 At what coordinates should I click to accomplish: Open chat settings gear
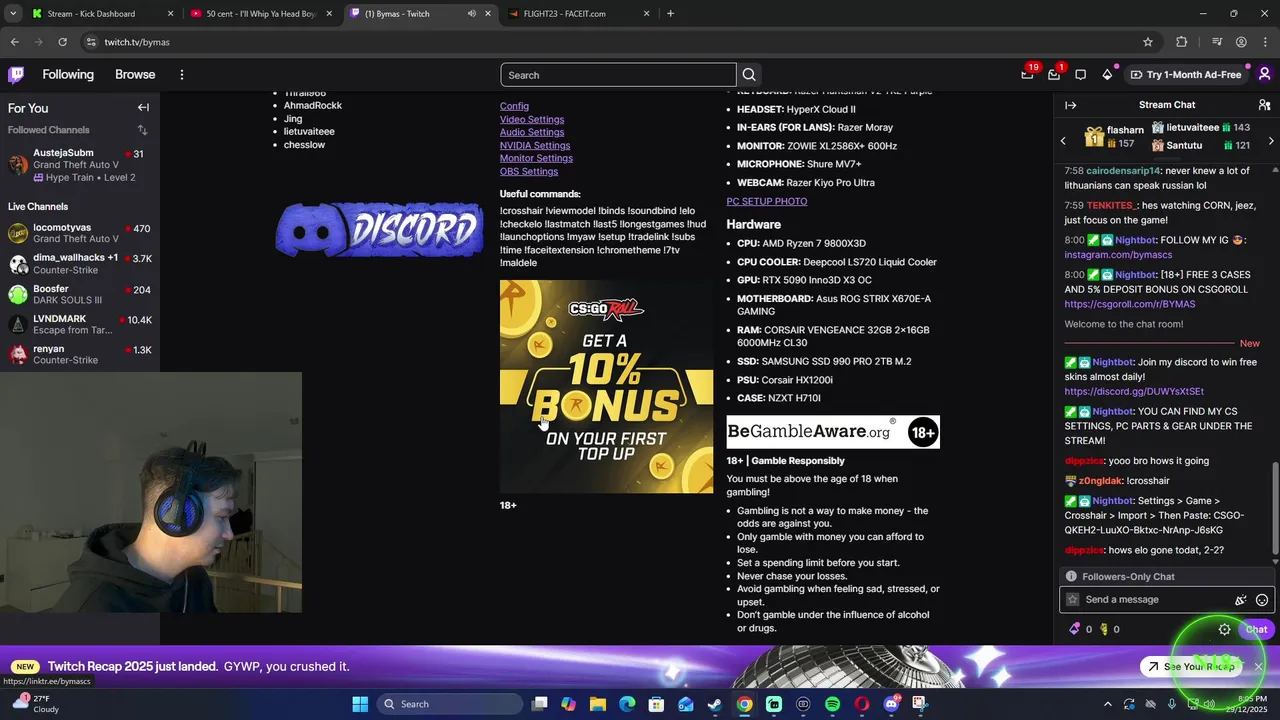(1224, 629)
